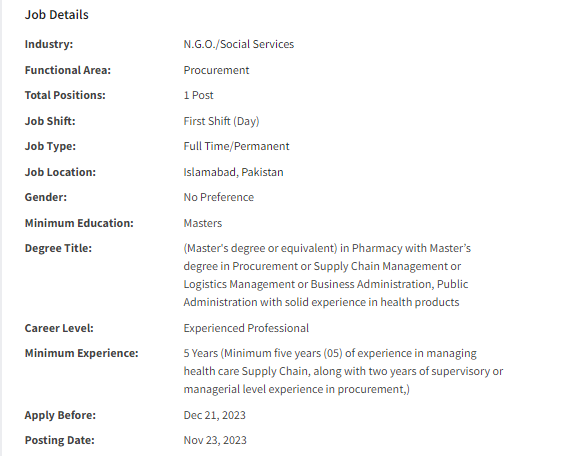
Task: Click the Job Location label
Action: click(60, 172)
